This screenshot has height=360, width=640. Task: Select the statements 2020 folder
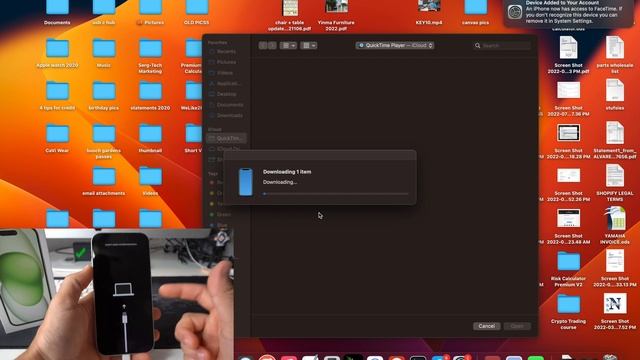pos(150,96)
